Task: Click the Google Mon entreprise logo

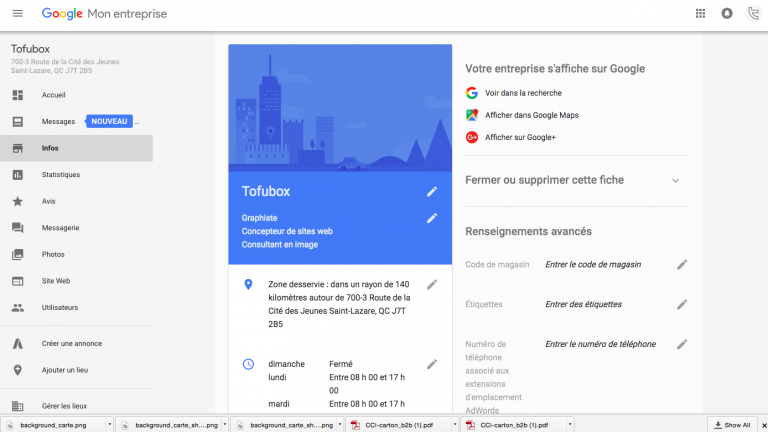Action: [x=104, y=14]
